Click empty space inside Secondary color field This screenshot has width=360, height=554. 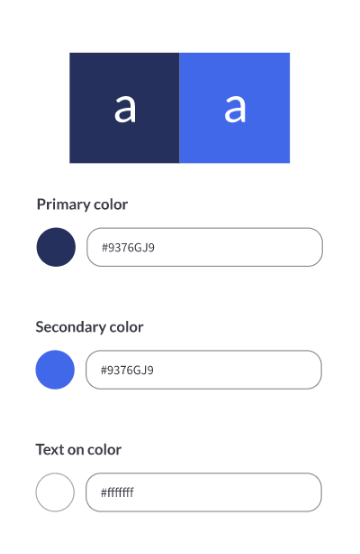[x=240, y=370]
